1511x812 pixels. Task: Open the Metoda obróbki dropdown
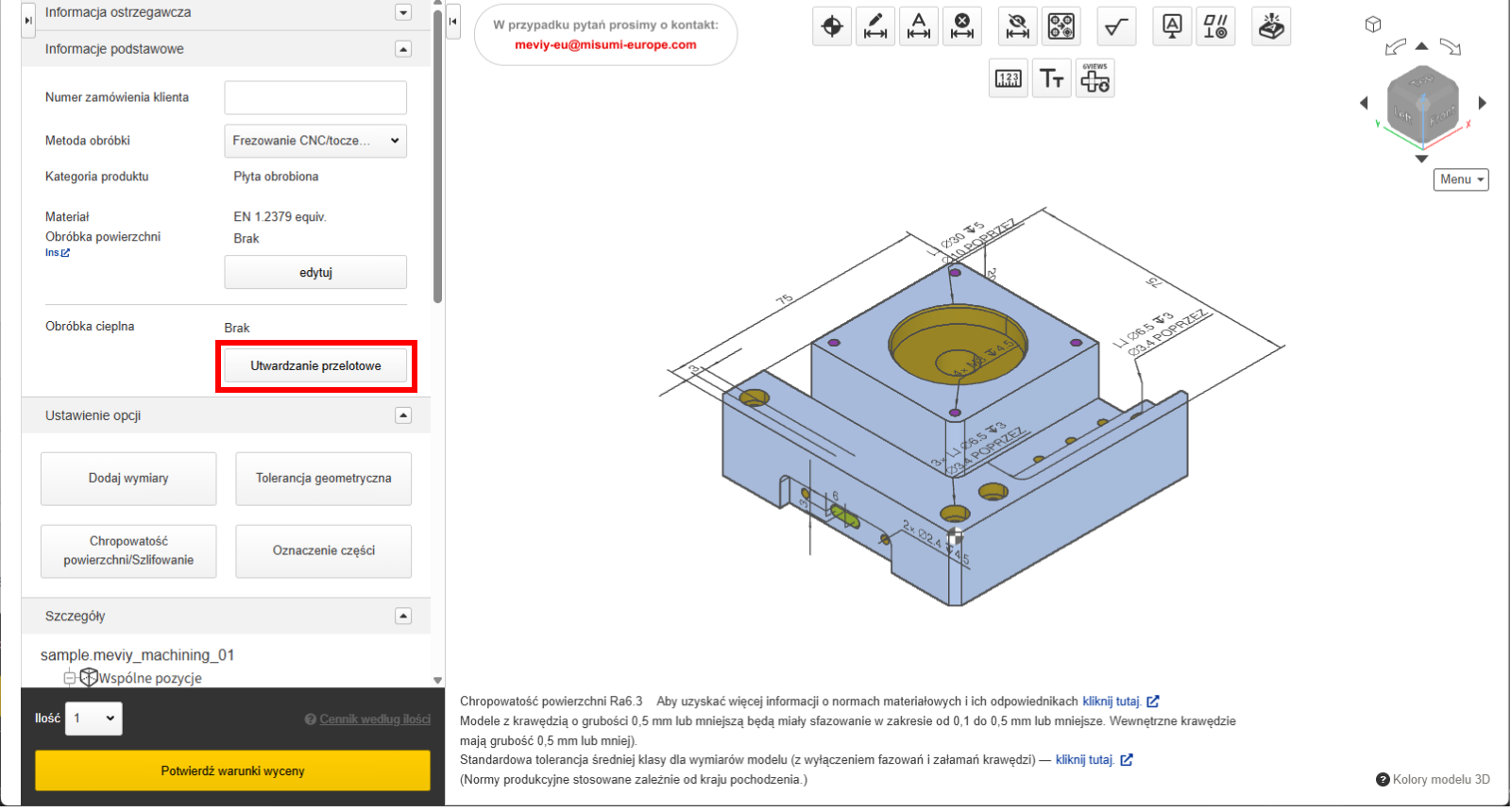coord(315,141)
